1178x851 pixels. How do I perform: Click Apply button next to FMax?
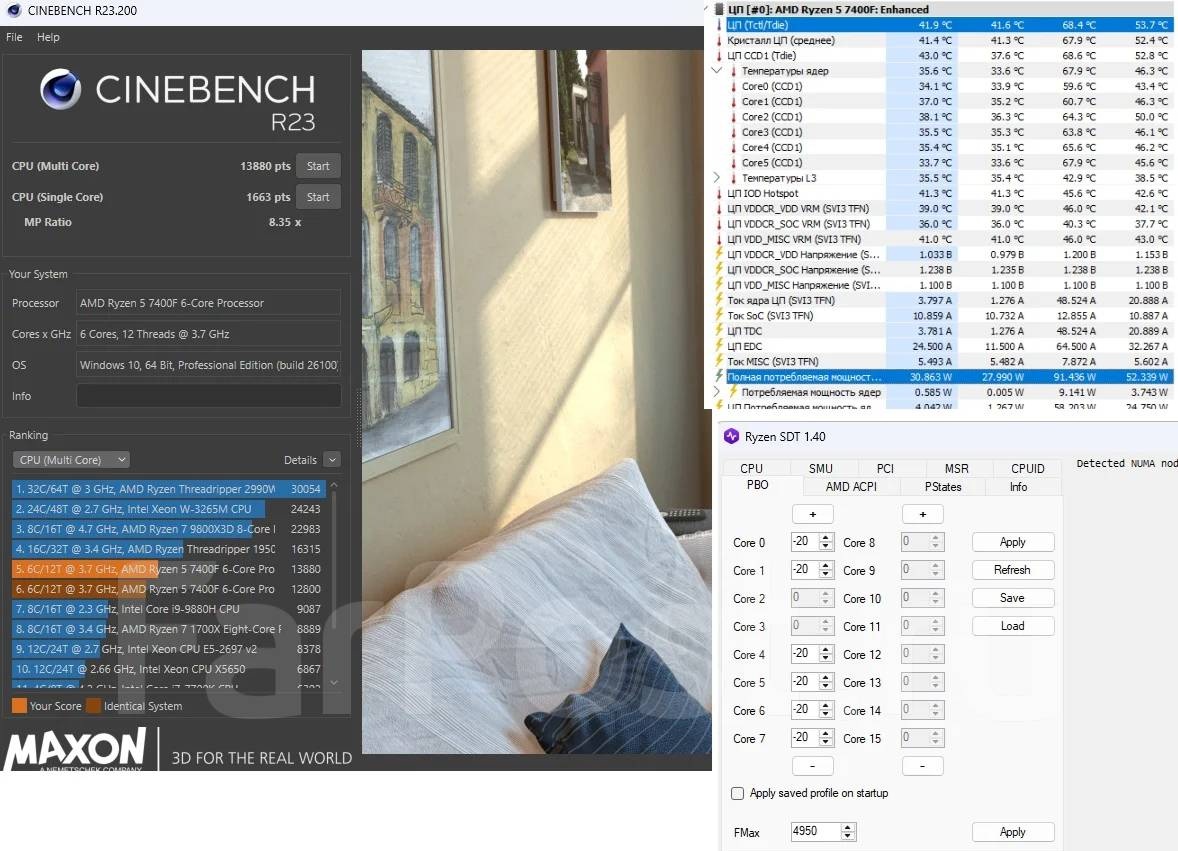pyautogui.click(x=1013, y=831)
